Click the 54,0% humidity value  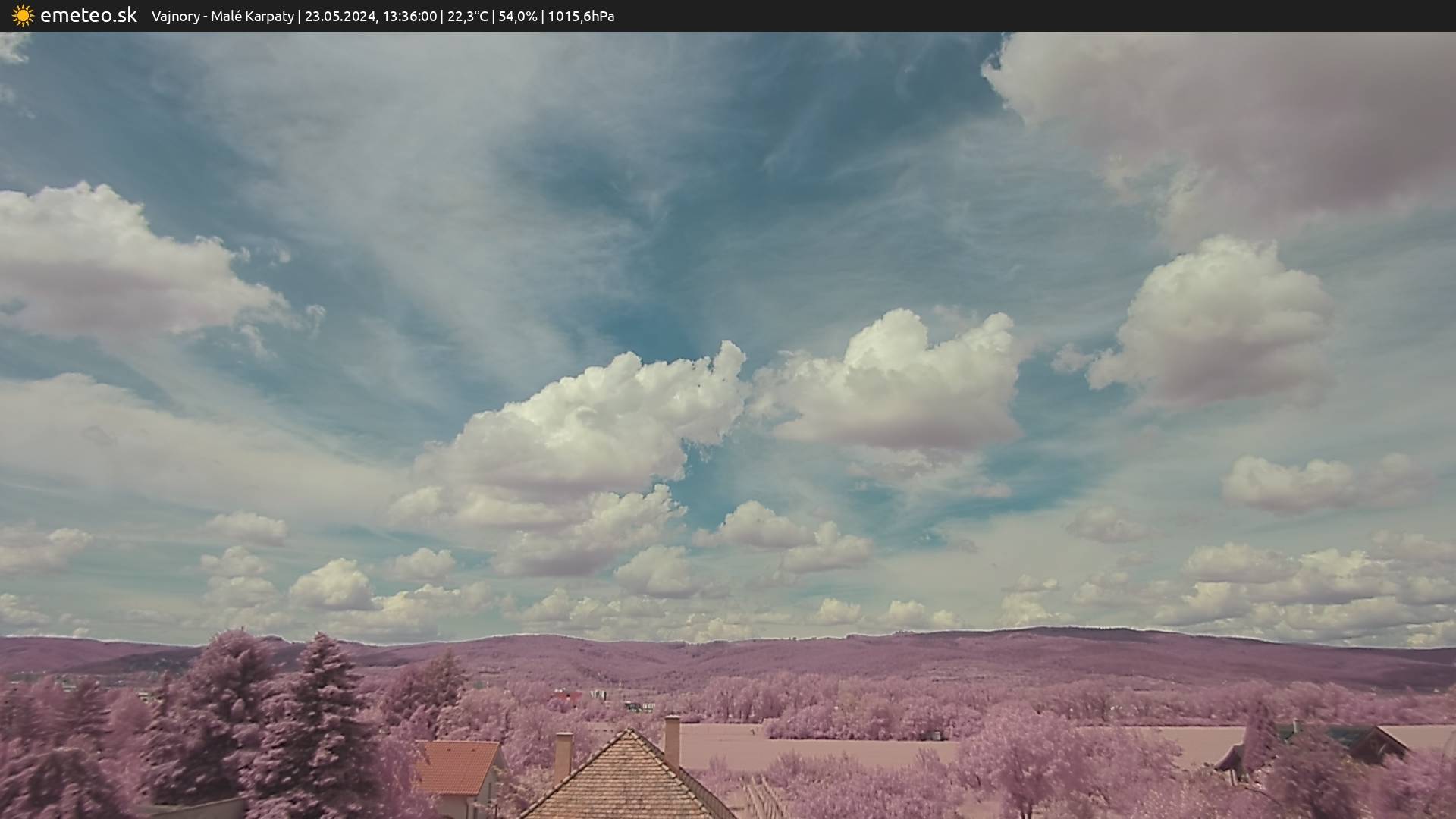coord(517,17)
